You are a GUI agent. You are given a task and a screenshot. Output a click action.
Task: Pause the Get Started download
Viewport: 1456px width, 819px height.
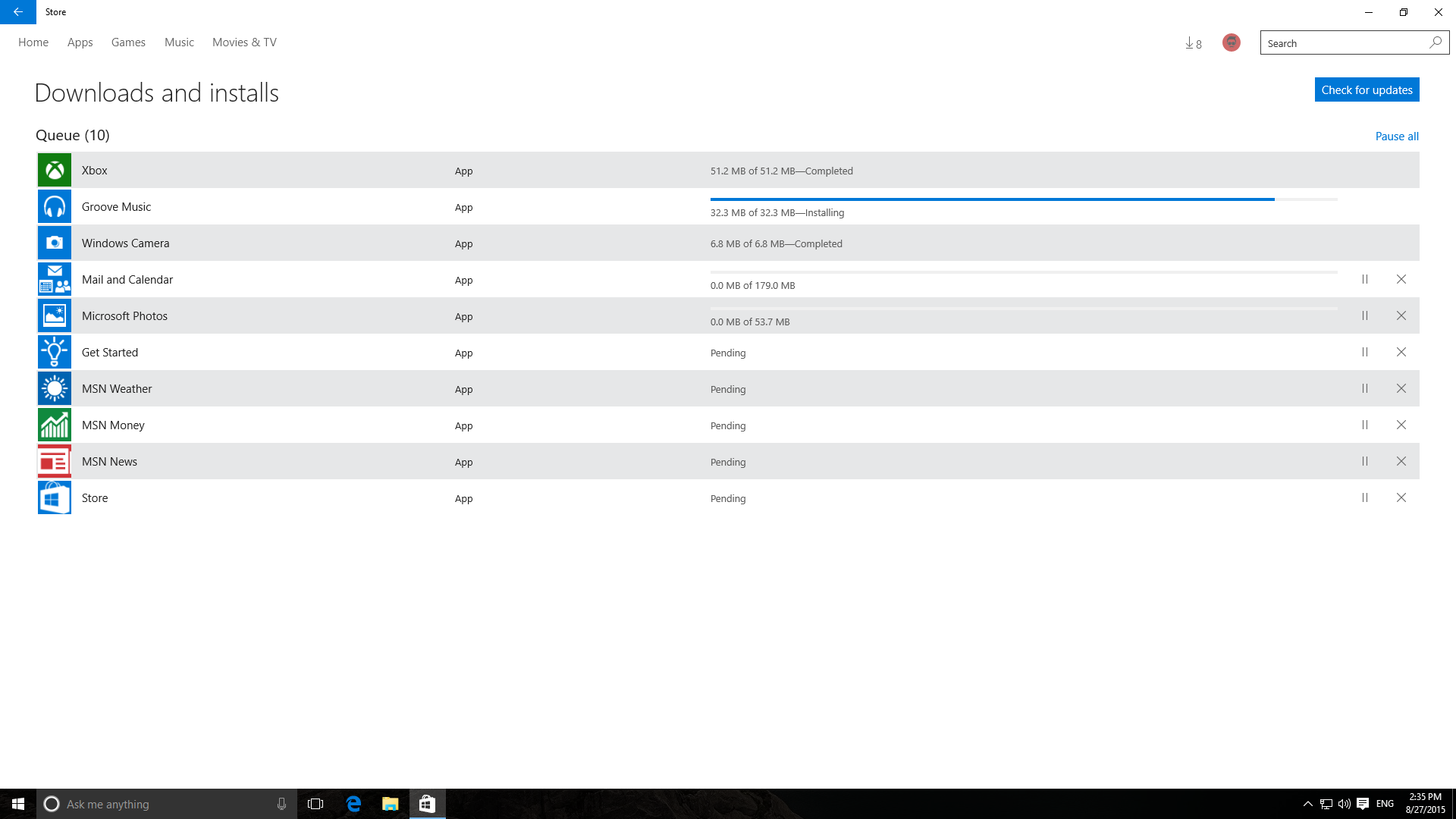(x=1365, y=352)
